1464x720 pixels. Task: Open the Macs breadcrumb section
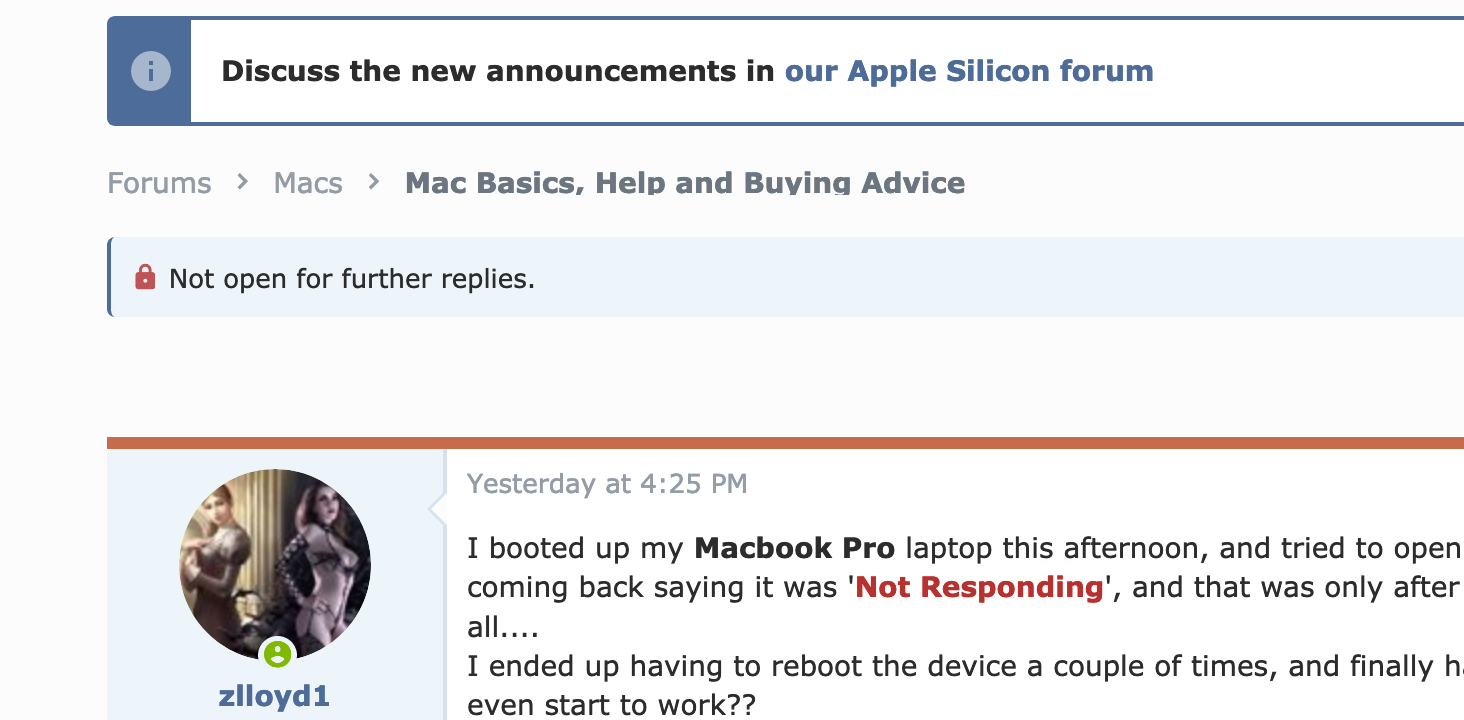(x=308, y=183)
